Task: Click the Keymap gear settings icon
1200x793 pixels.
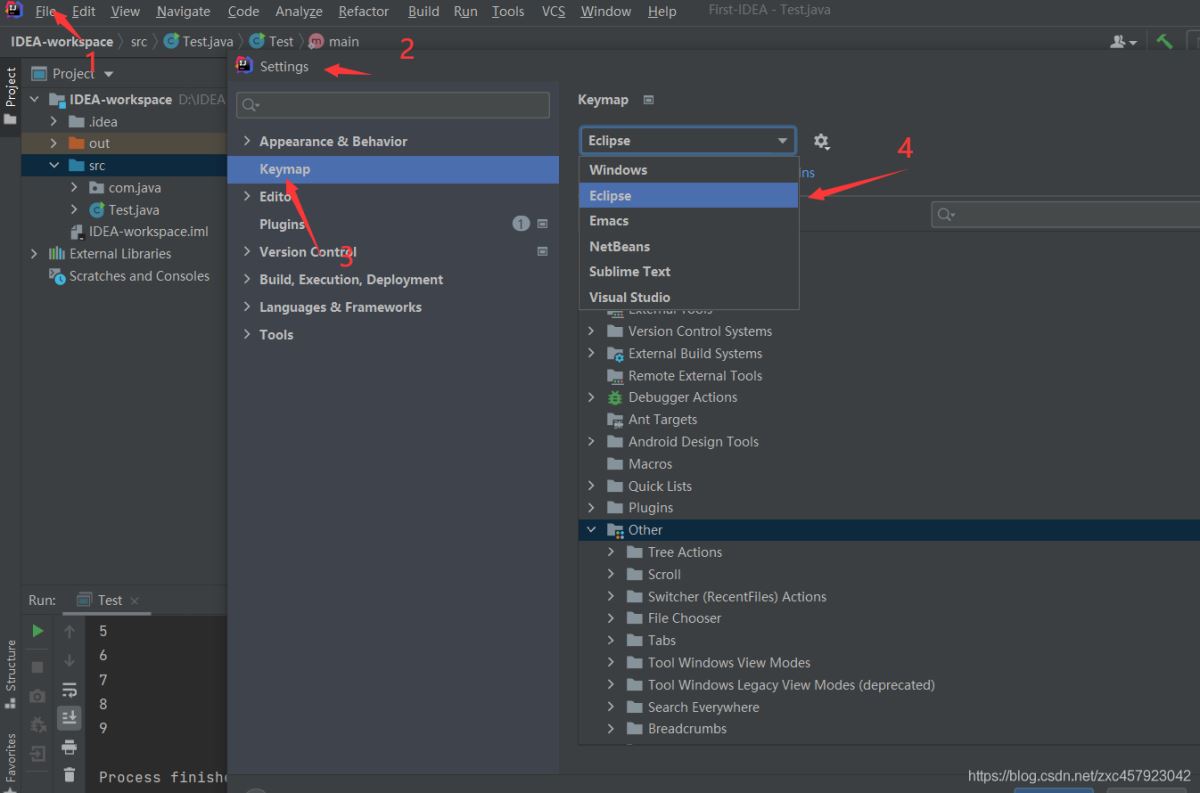Action: click(x=821, y=141)
